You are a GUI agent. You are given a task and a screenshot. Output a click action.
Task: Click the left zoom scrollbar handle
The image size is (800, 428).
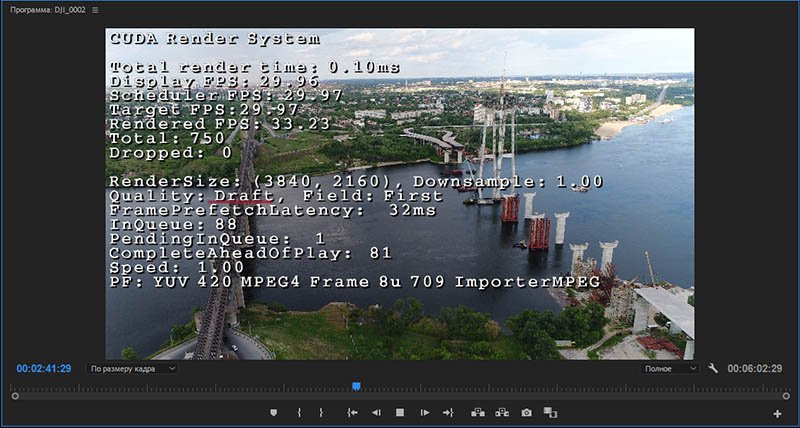(x=15, y=396)
